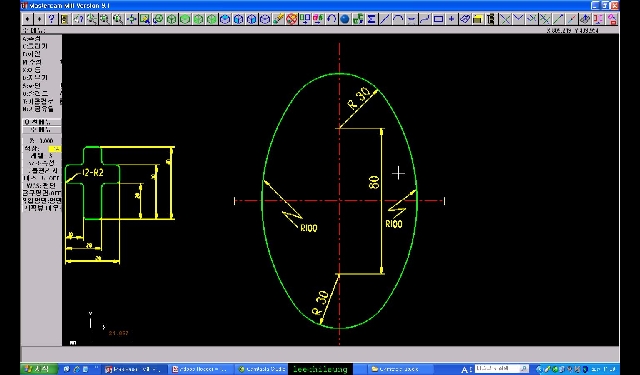The height and width of the screenshot is (375, 640).
Task: Click the blue question mark help icon
Action: coord(51,19)
